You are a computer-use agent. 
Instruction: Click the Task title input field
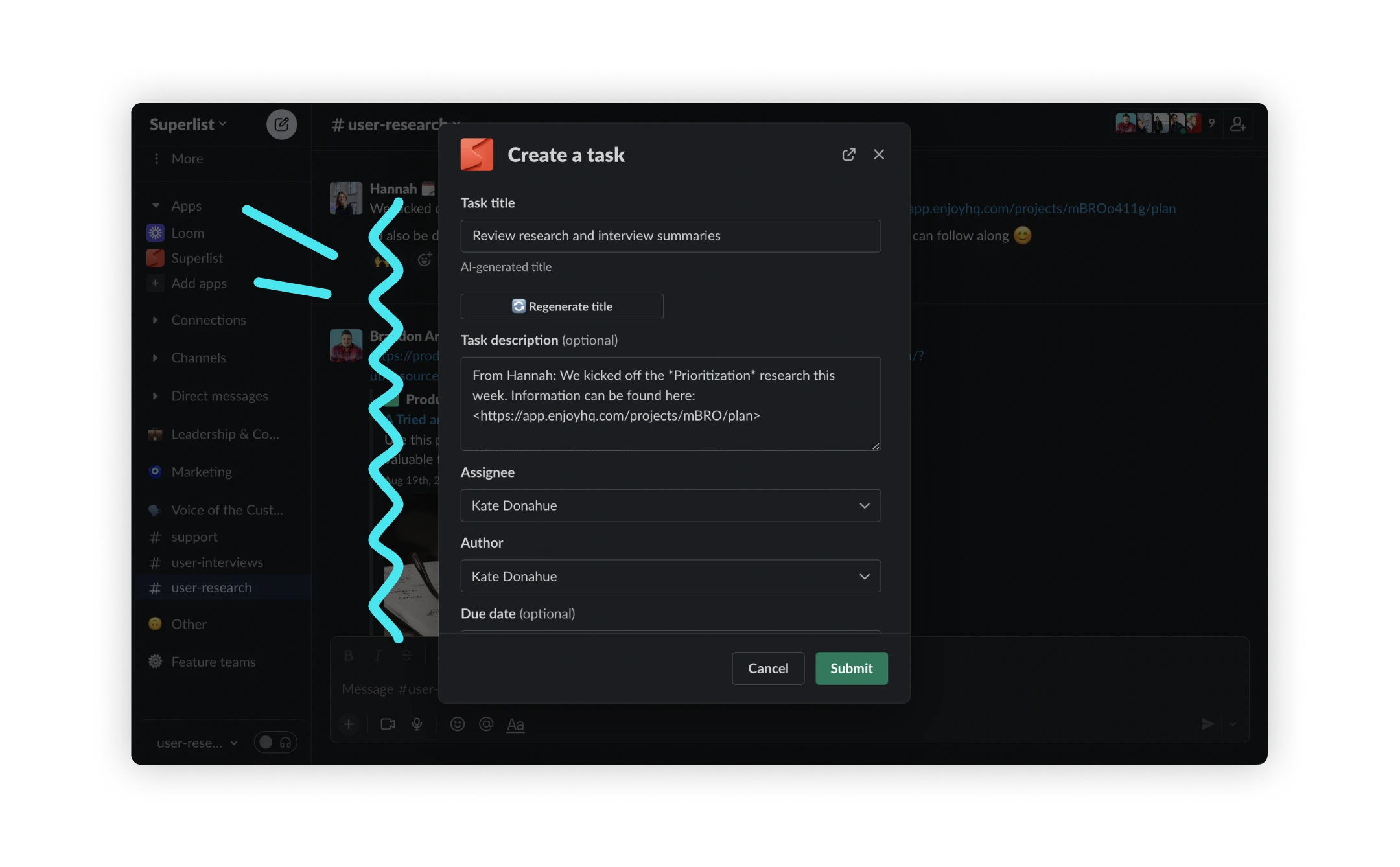670,234
